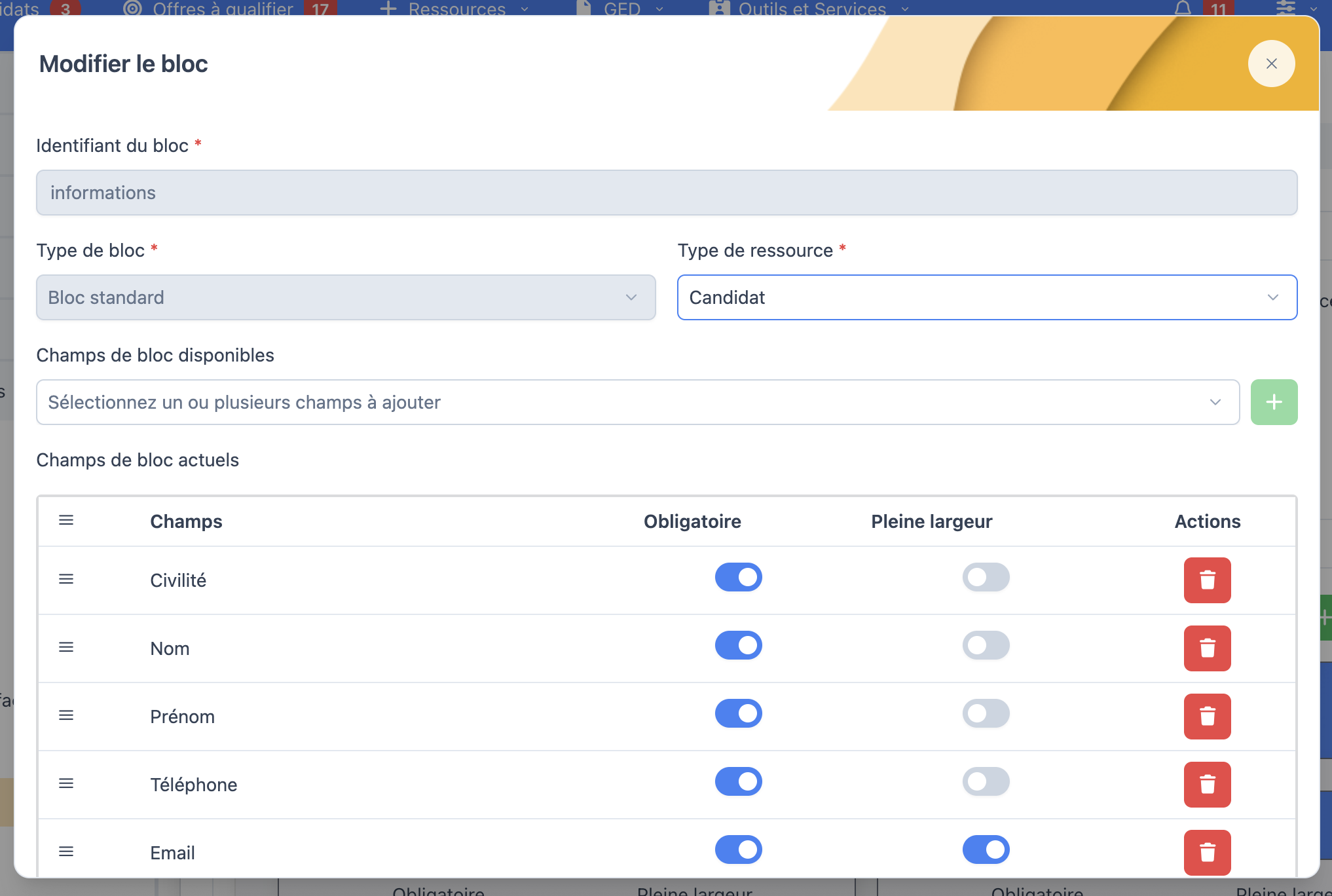
Task: Click the notifications bell icon
Action: click(1183, 8)
